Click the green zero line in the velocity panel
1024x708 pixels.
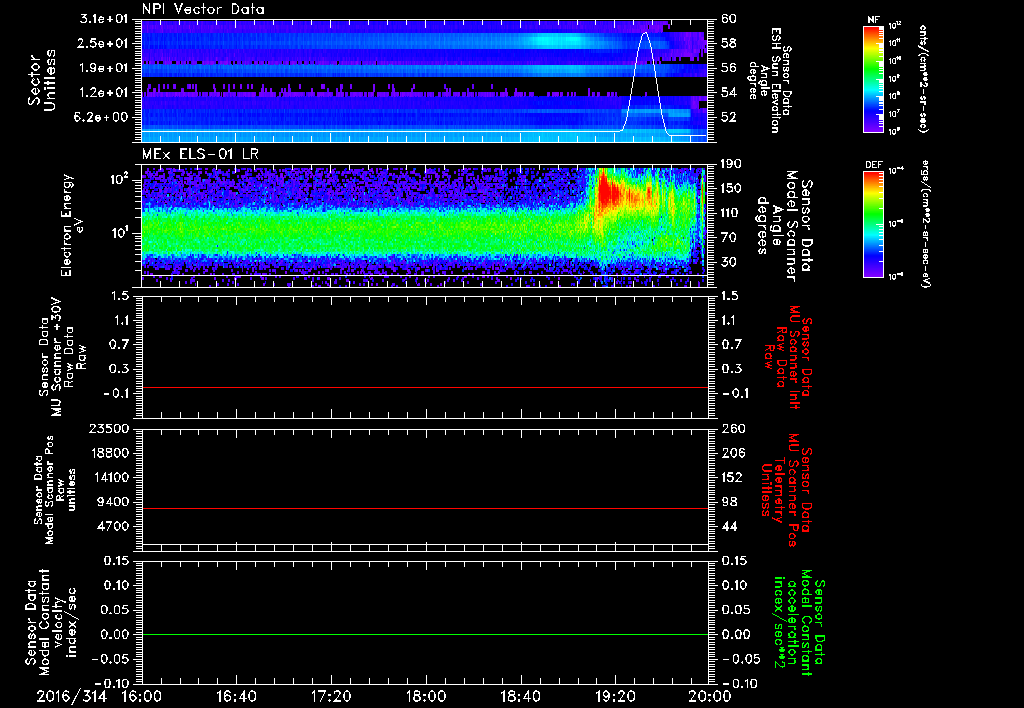coord(425,634)
